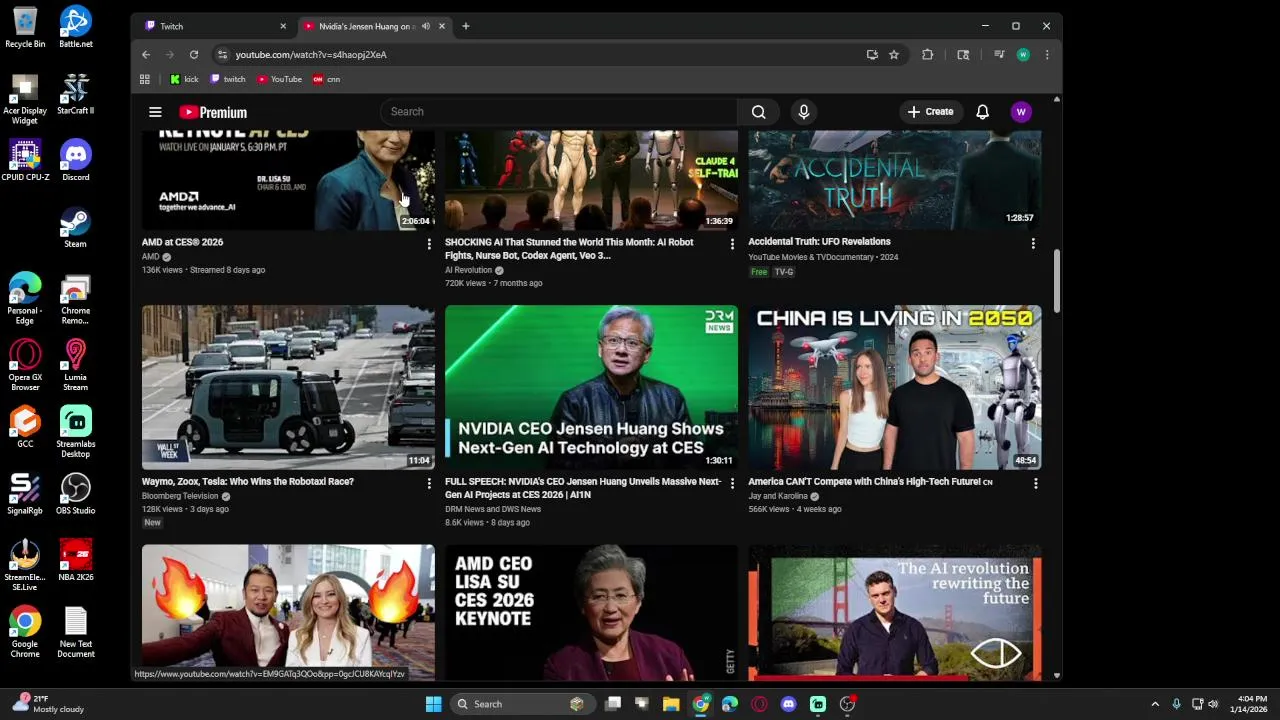Open the Steam desktop icon
1280x720 pixels.
point(75,228)
